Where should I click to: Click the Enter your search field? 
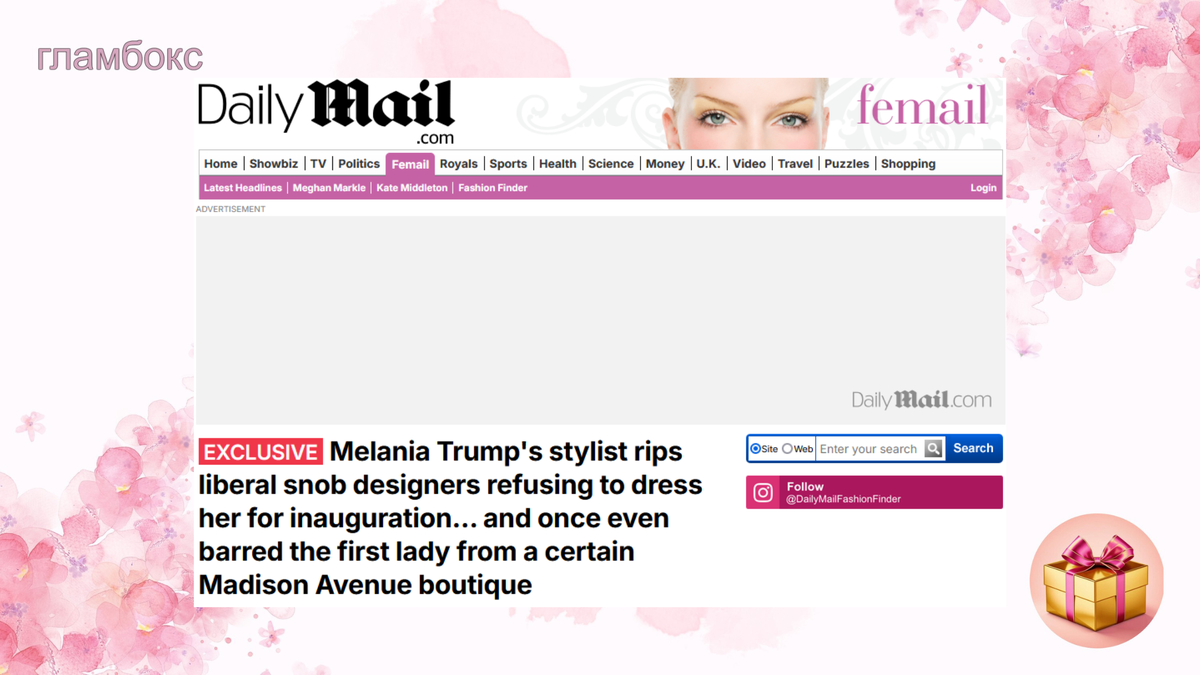(x=869, y=449)
